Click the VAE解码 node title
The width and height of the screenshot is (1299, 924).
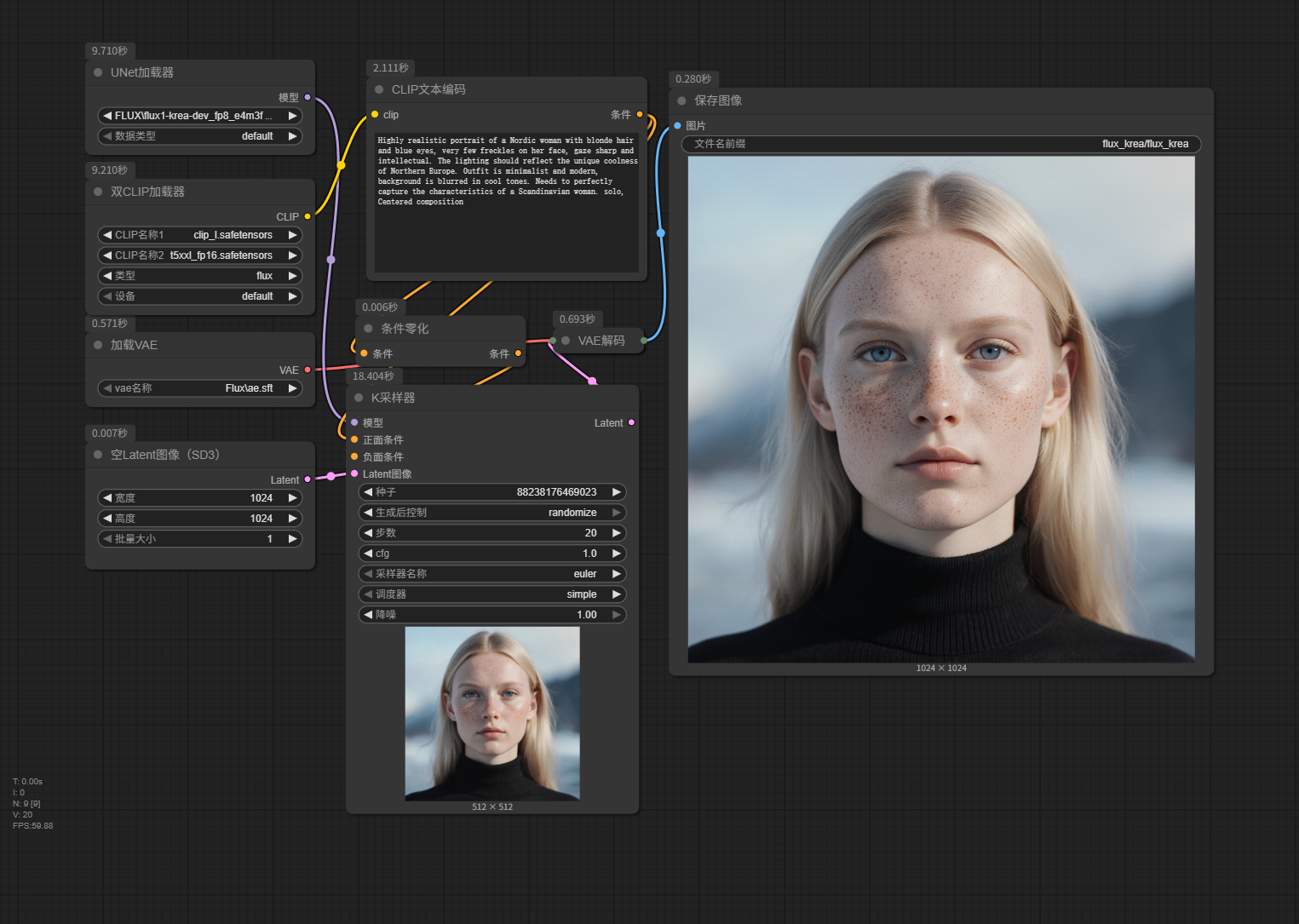pos(601,341)
